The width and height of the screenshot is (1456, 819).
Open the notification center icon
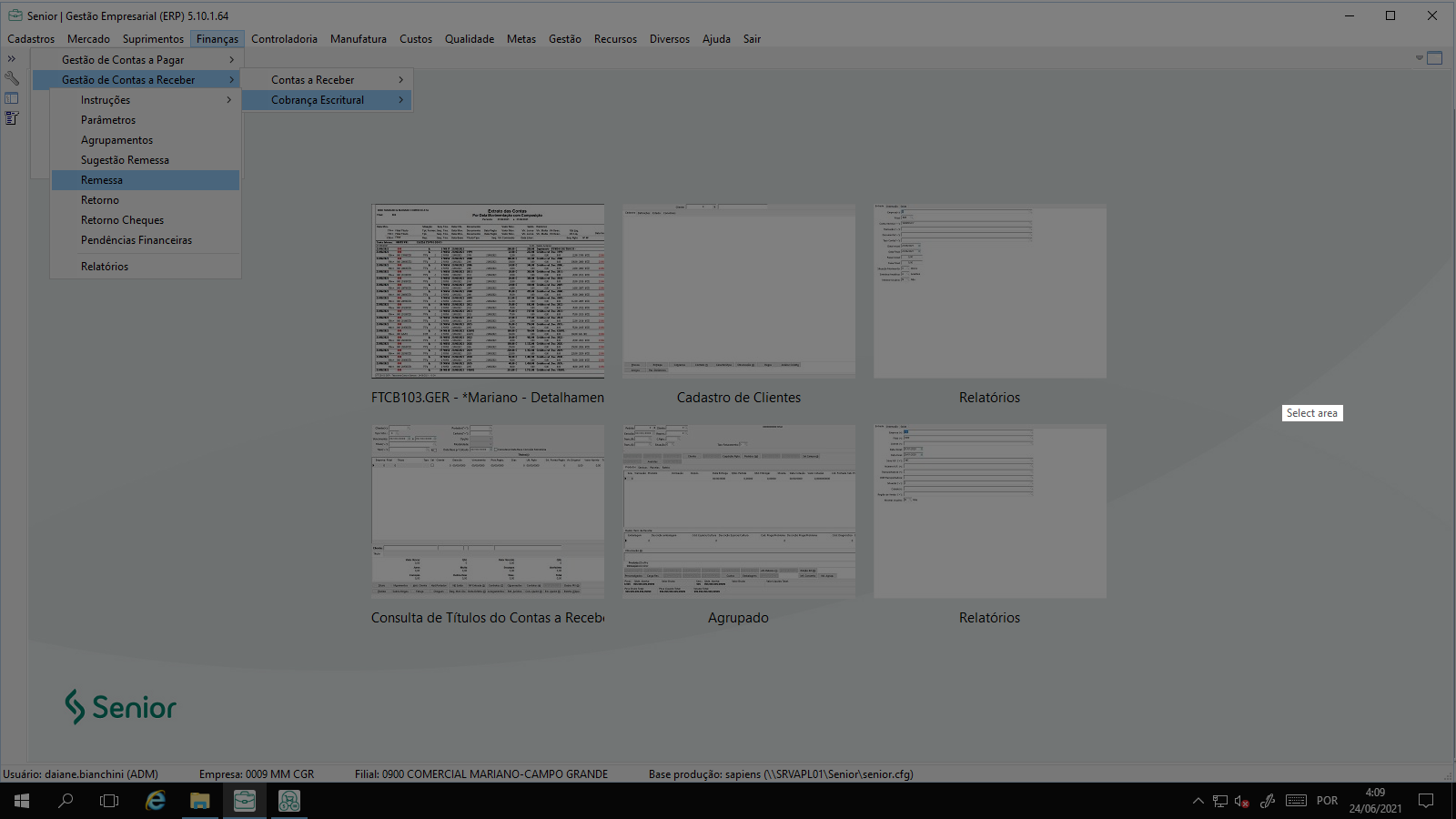pyautogui.click(x=1426, y=801)
